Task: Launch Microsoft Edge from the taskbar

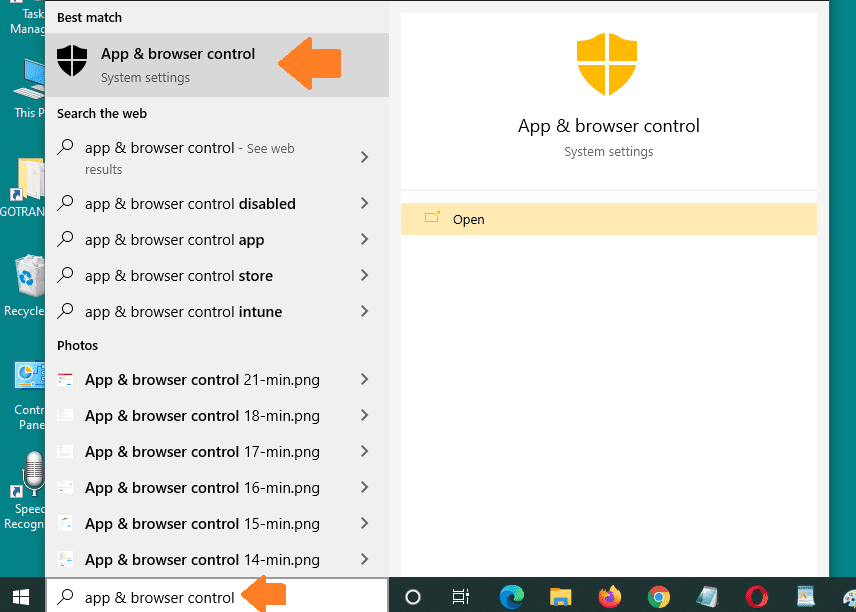Action: pyautogui.click(x=511, y=597)
